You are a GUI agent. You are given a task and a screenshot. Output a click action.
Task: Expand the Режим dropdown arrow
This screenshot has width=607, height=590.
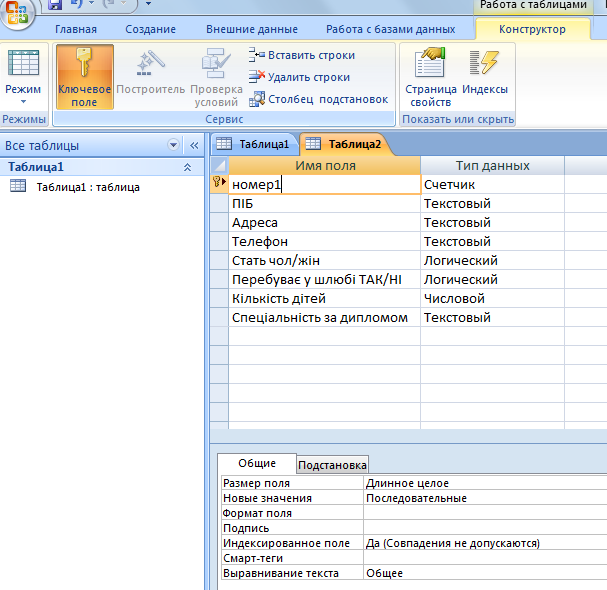coord(23,101)
